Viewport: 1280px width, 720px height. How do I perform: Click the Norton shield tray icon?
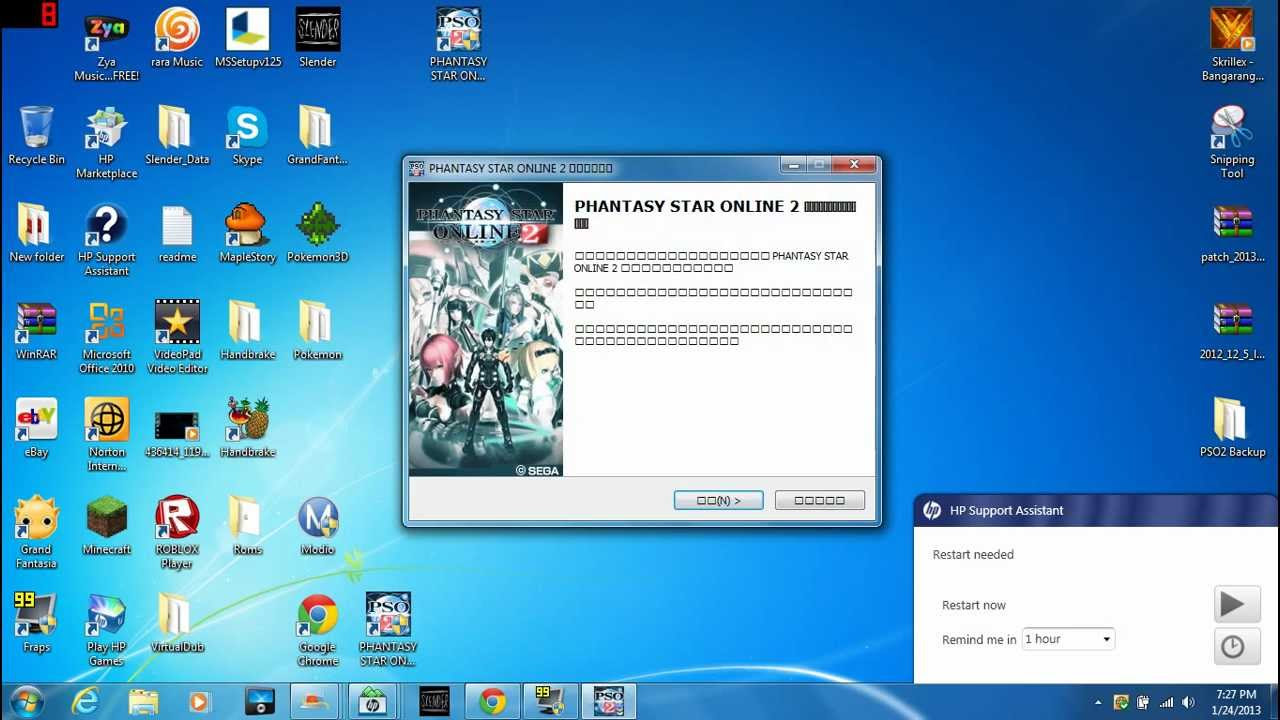pos(1121,702)
